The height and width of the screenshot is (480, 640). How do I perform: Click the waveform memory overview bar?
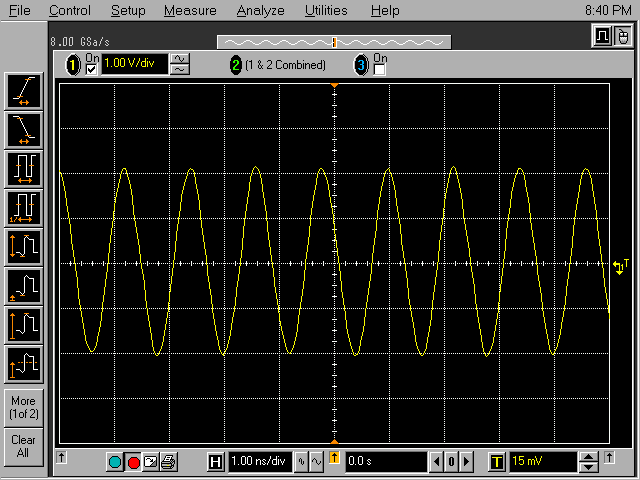[x=334, y=42]
